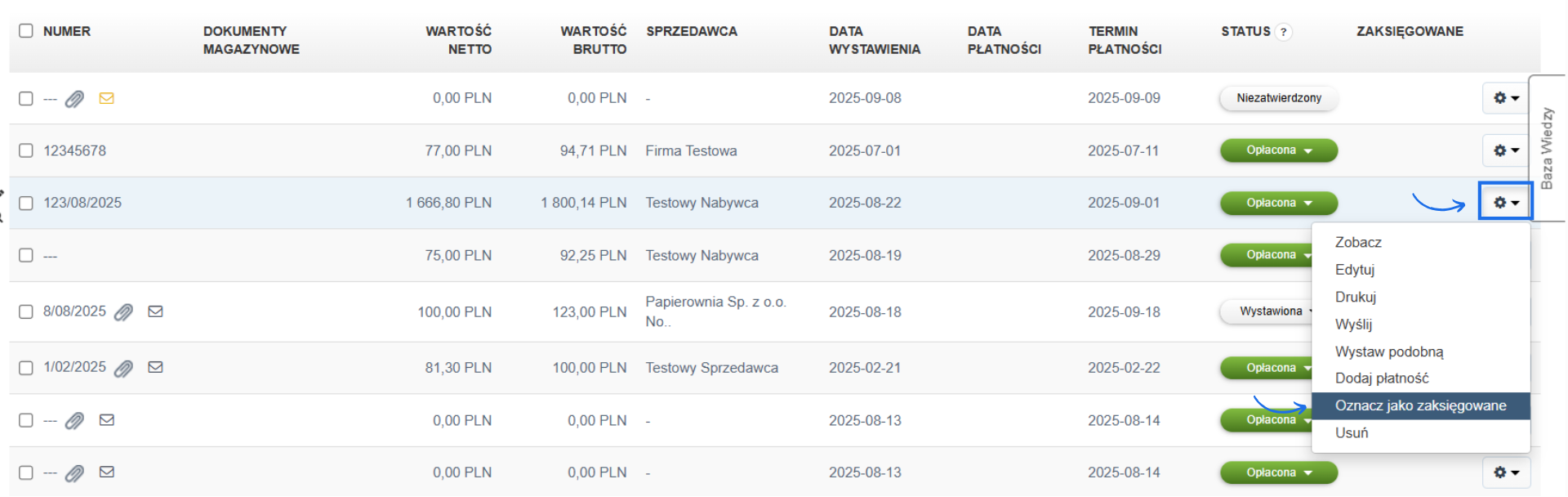Click the yellow envelope icon in the first row

pyautogui.click(x=107, y=98)
